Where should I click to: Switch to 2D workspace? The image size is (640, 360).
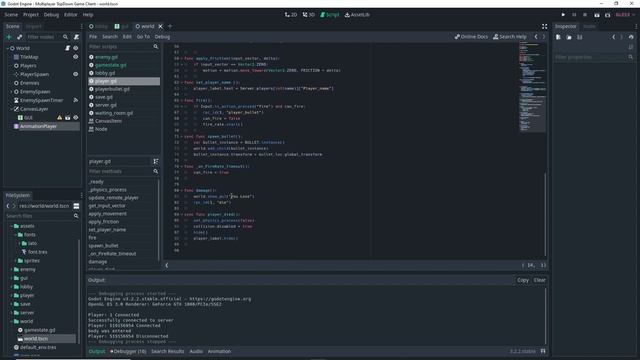point(291,15)
